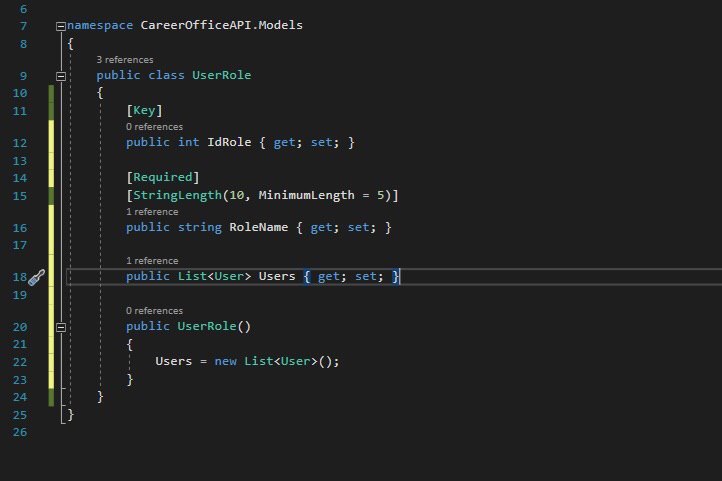Click line number 26 in the margin
Screen dimensions: 722x481
point(20,433)
